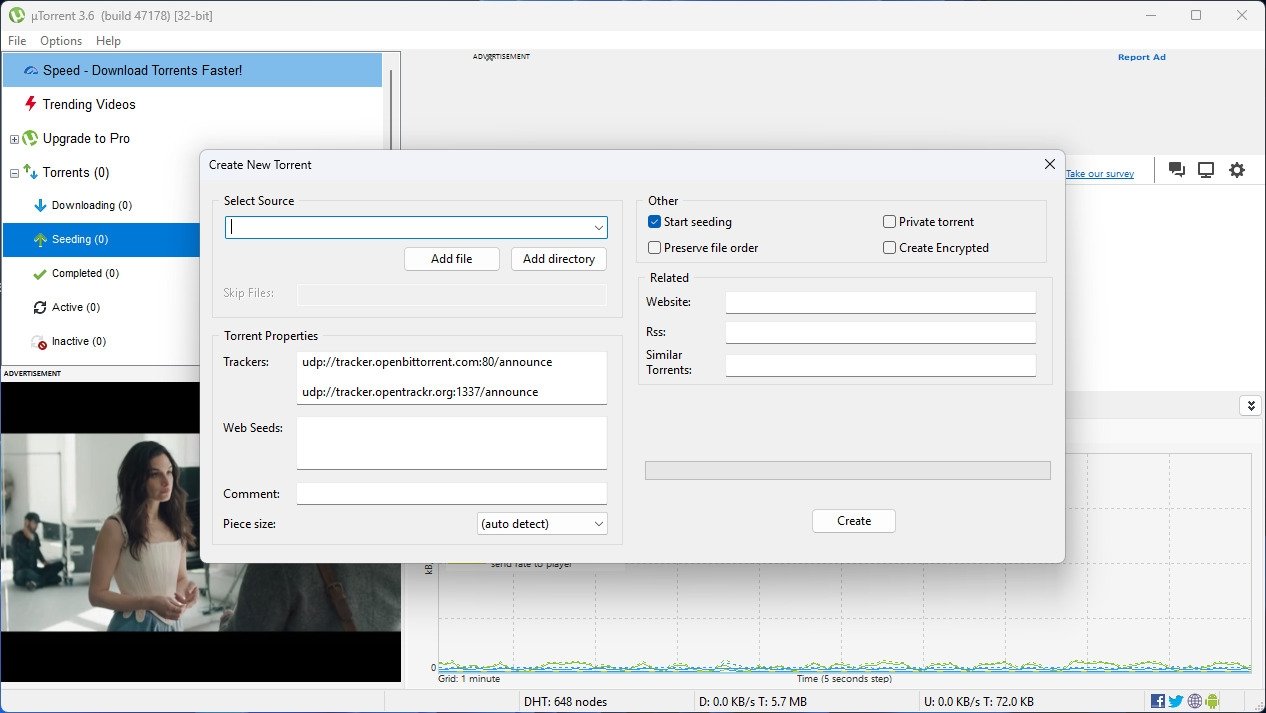Click the Seeding green arrow icon
Screen dimensions: 1266x713
41,239
